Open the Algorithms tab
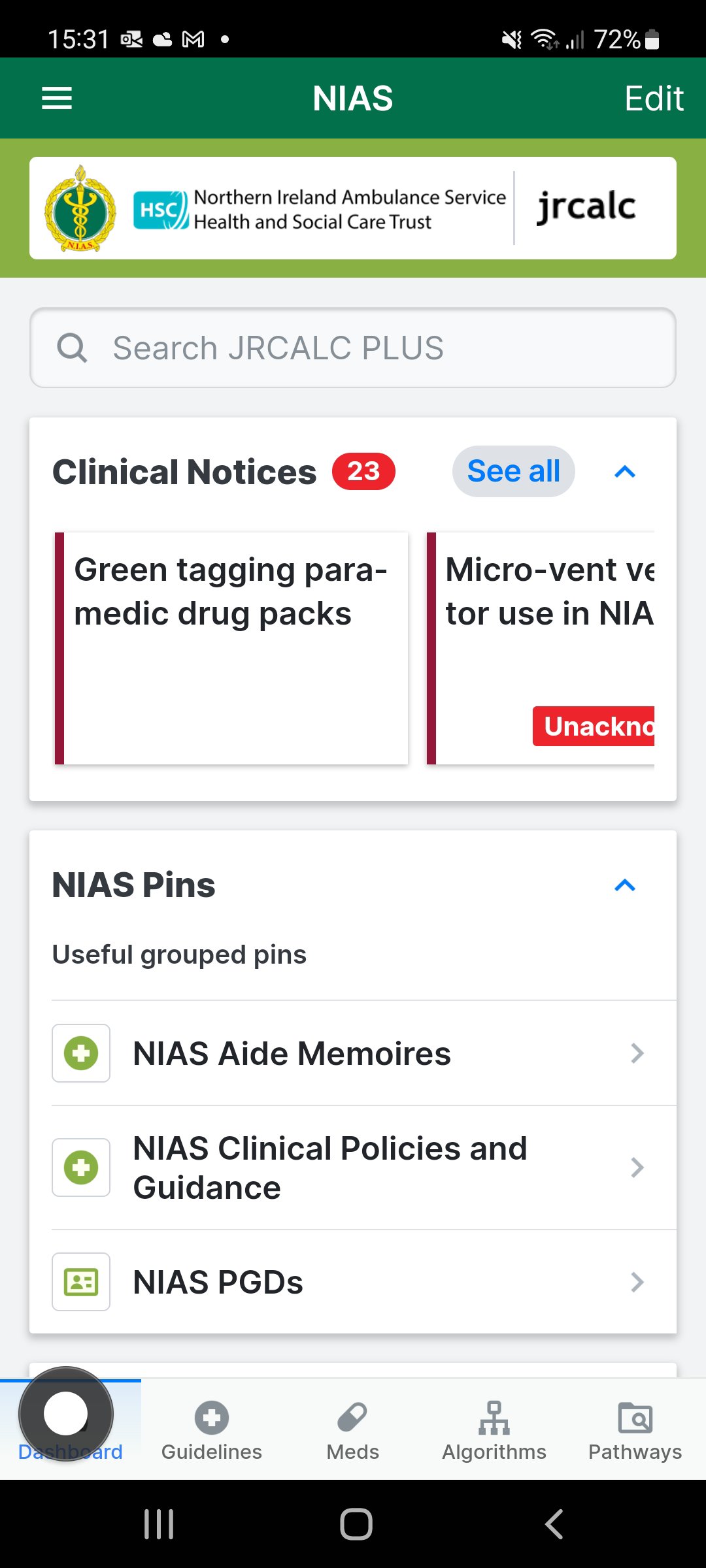Screen dimensions: 706x1568 point(494,1429)
